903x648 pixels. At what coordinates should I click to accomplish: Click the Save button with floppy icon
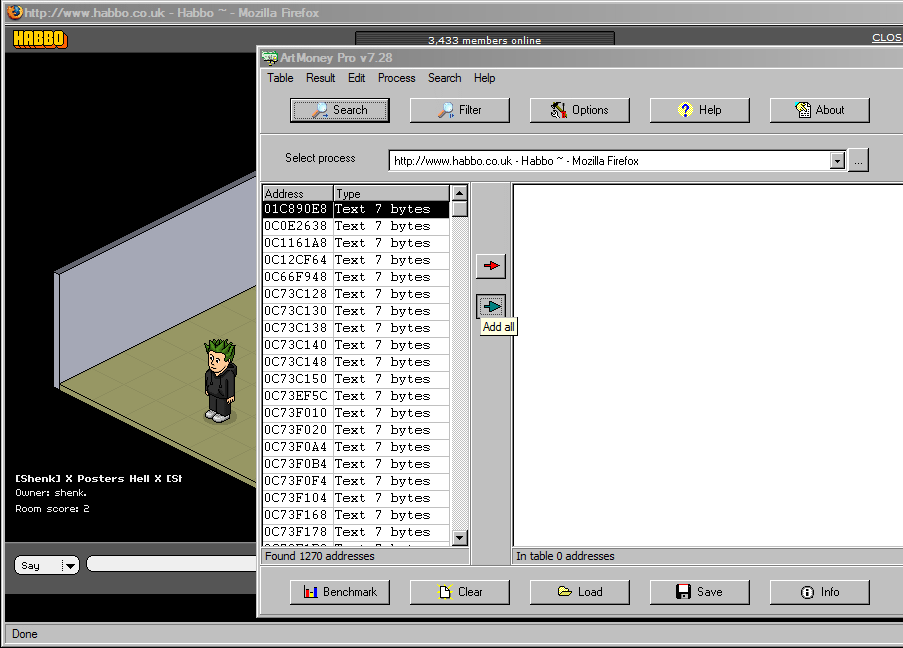point(700,592)
